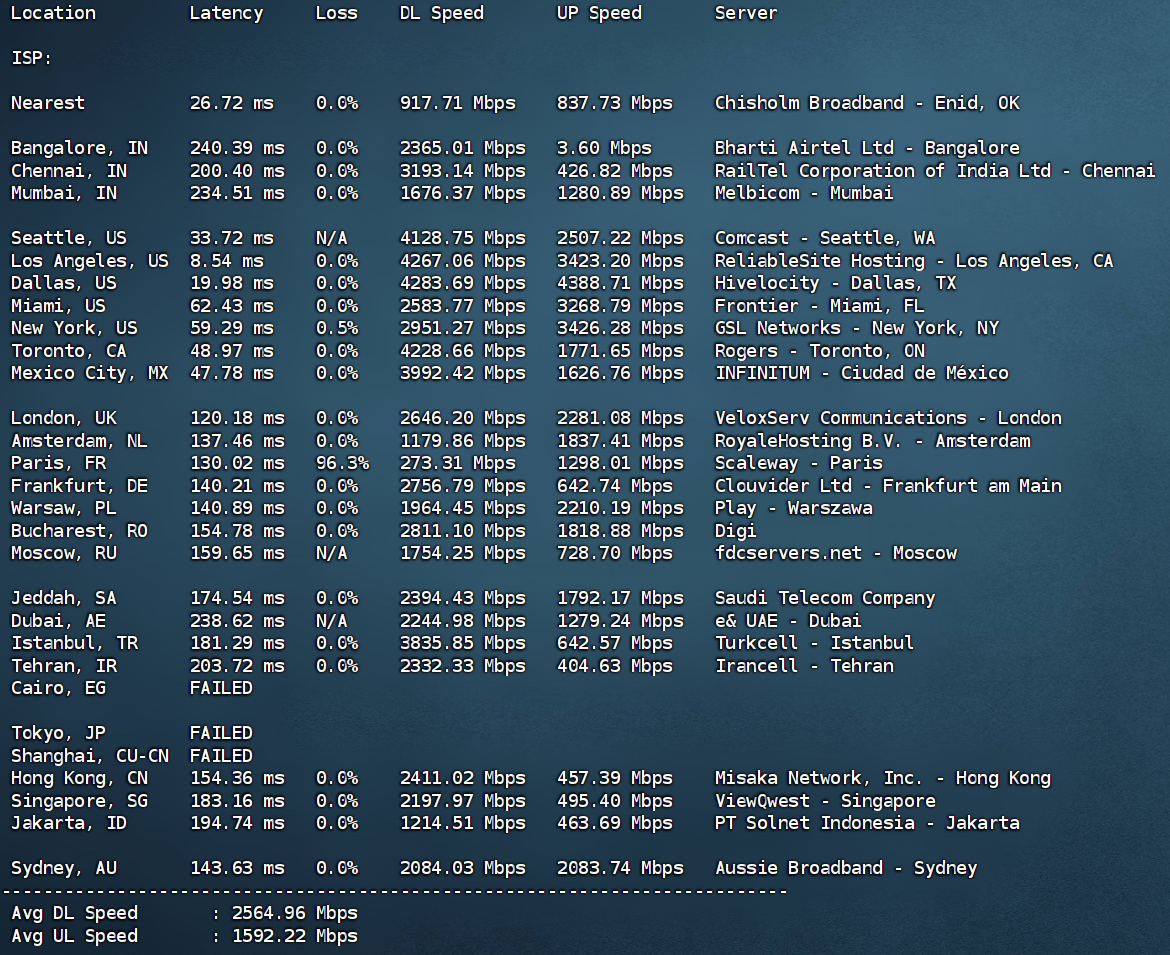
Task: Click 'Scaleway - Paris' server
Action: (798, 463)
